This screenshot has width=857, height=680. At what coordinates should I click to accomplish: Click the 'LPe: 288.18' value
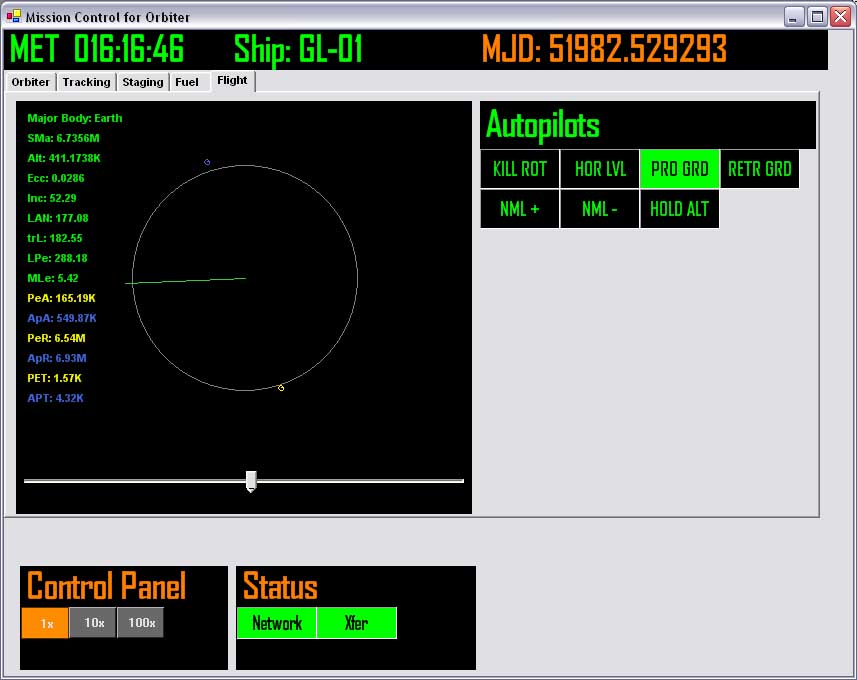pos(57,258)
